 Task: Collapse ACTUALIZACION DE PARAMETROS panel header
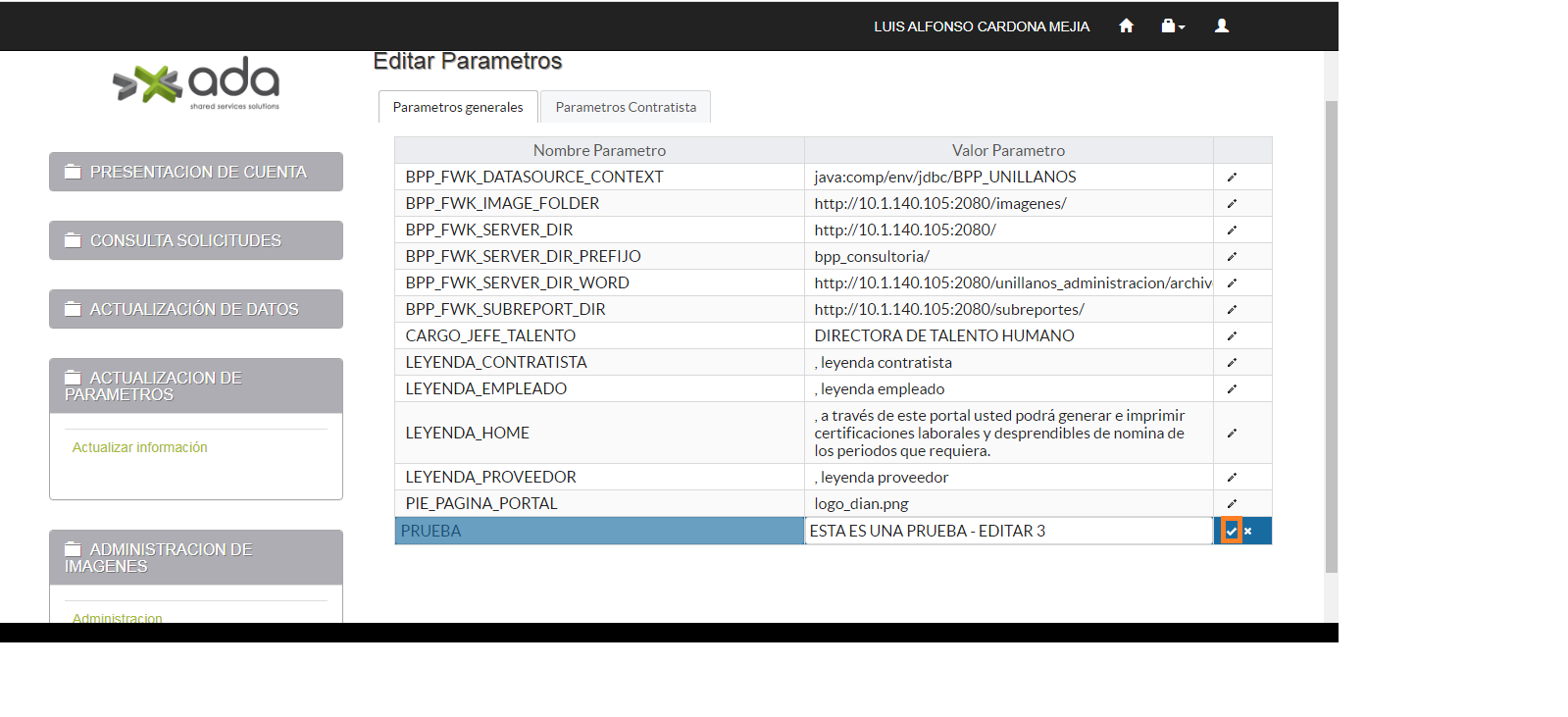coord(196,385)
